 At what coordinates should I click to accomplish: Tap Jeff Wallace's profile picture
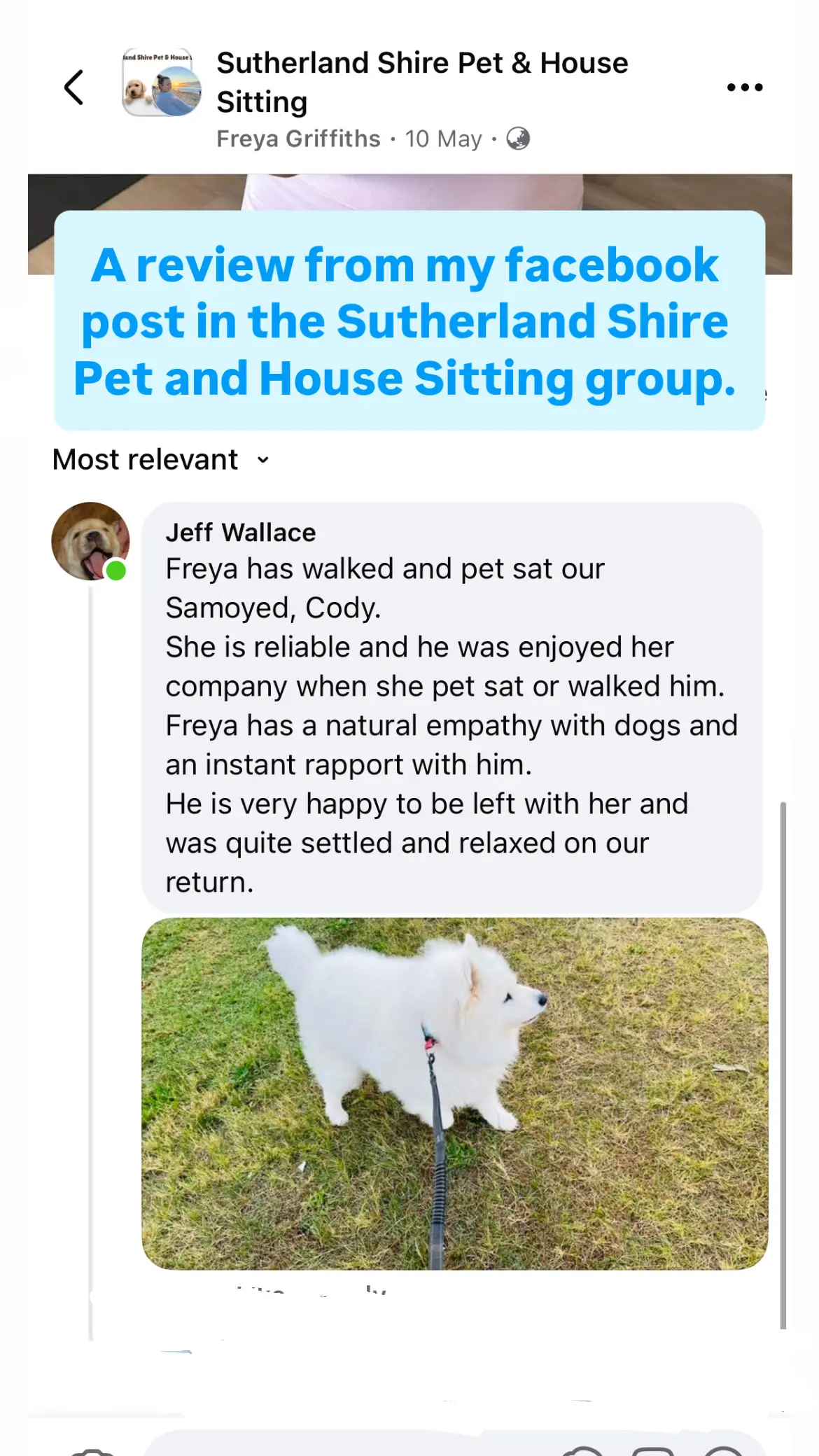pyautogui.click(x=90, y=541)
